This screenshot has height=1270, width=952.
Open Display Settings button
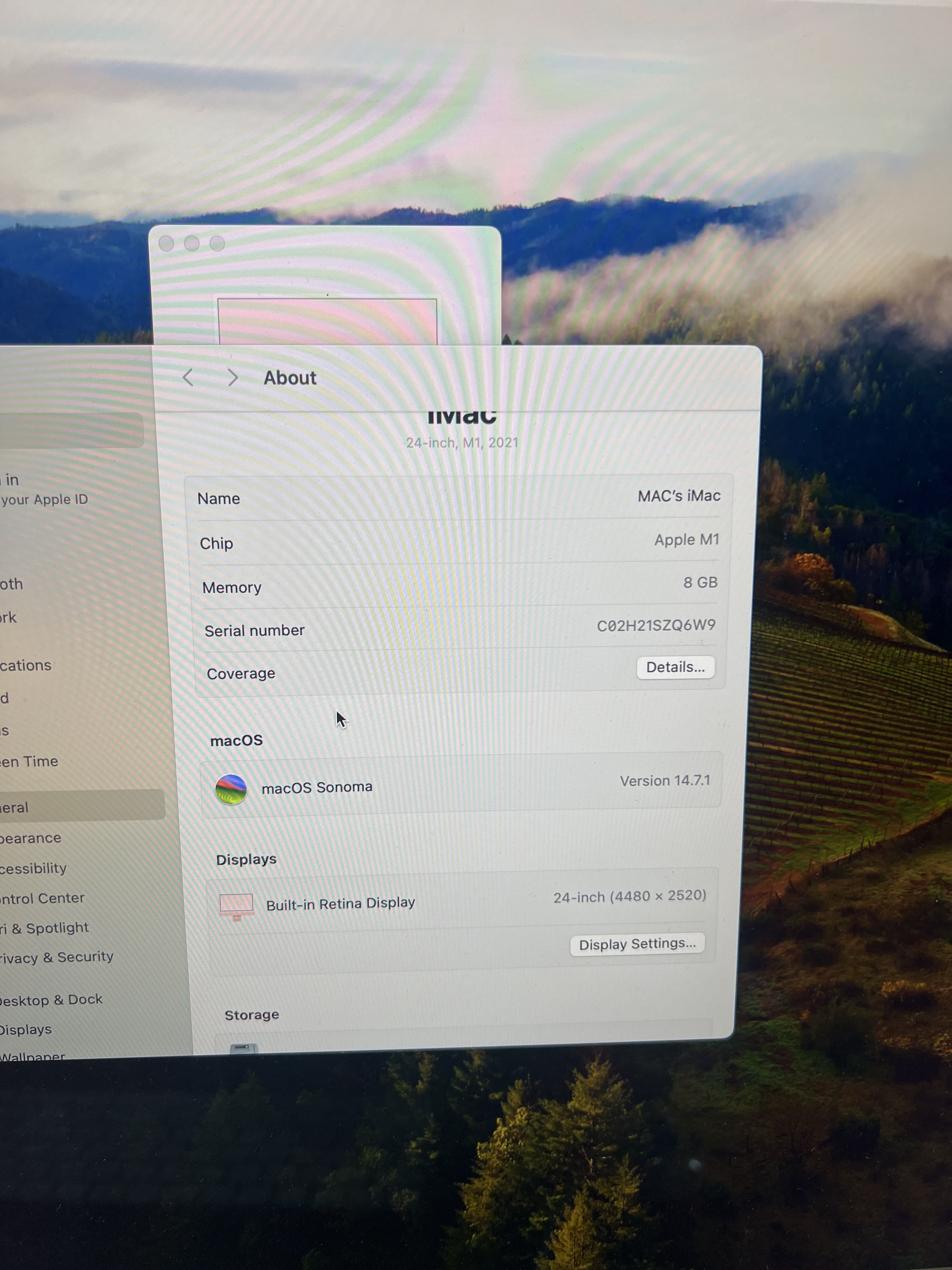coord(636,944)
